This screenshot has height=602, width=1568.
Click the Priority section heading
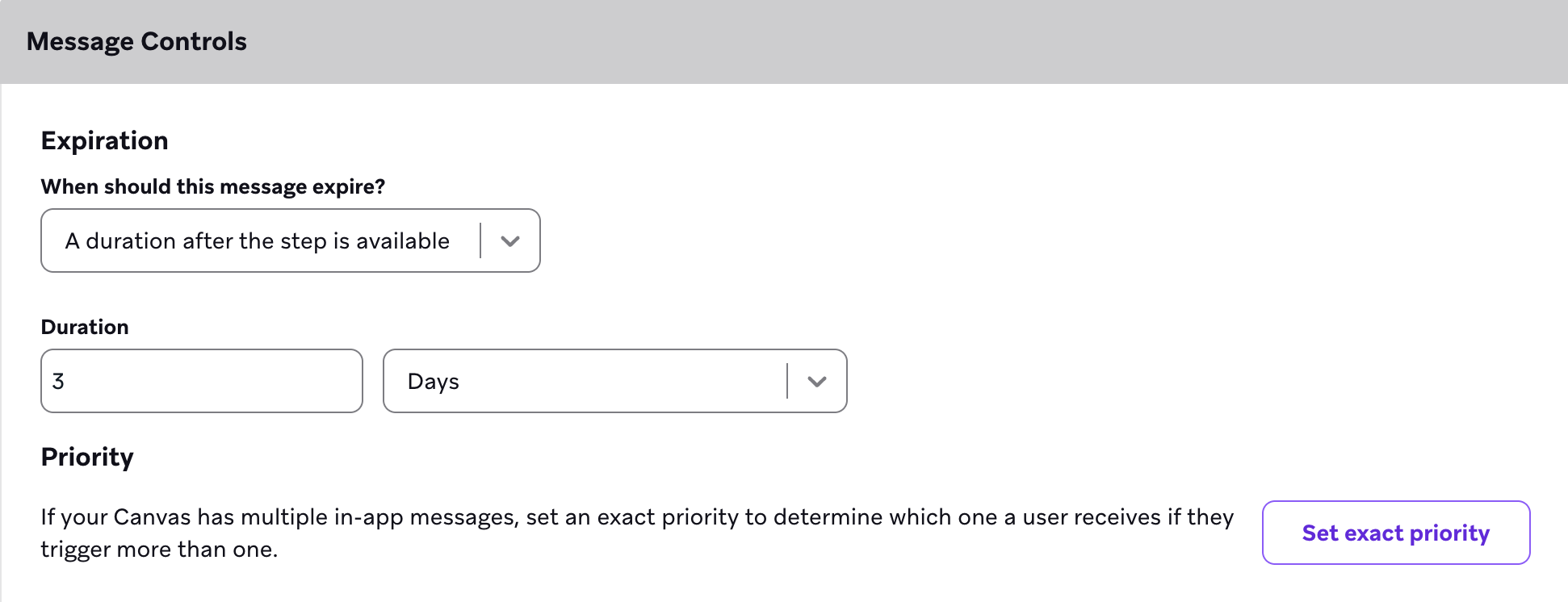tap(86, 457)
